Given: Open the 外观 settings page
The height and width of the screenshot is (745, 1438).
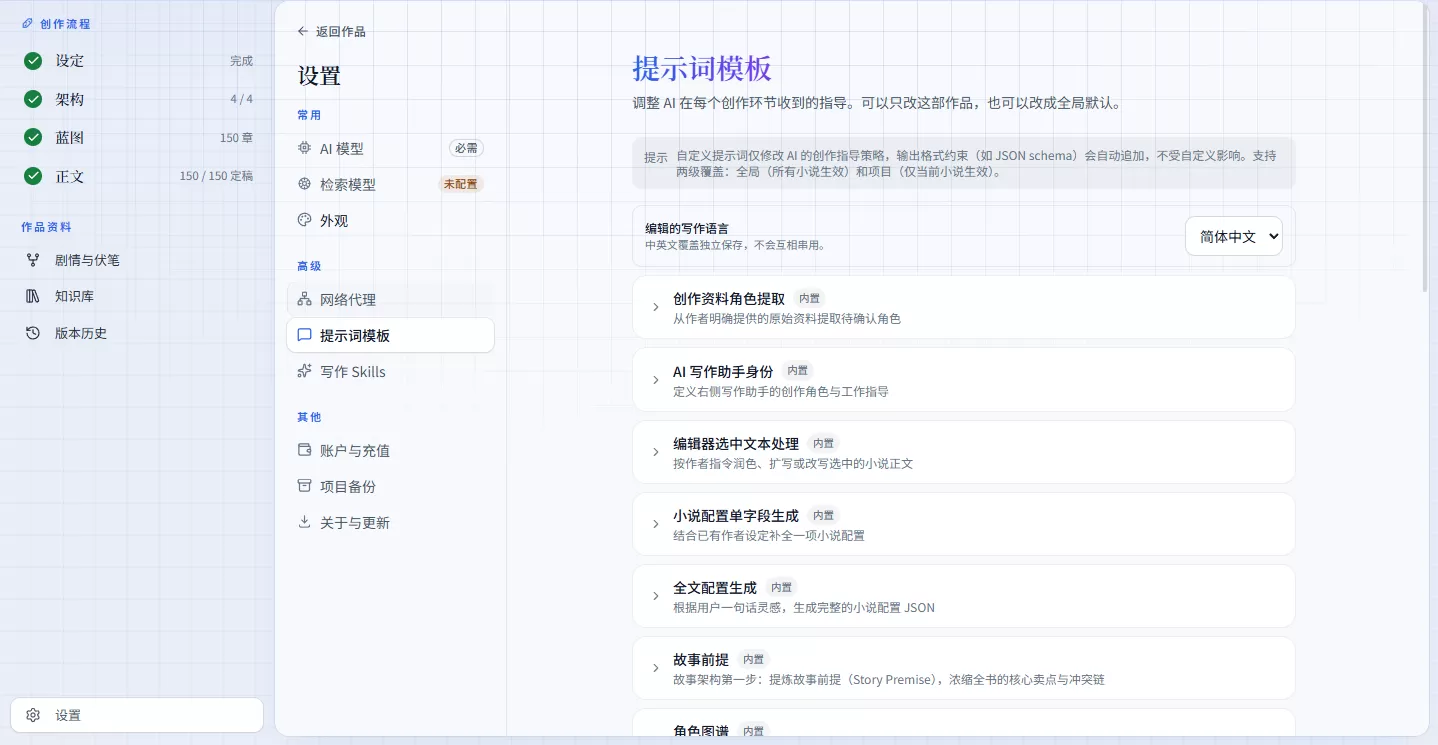Looking at the screenshot, I should [390, 220].
